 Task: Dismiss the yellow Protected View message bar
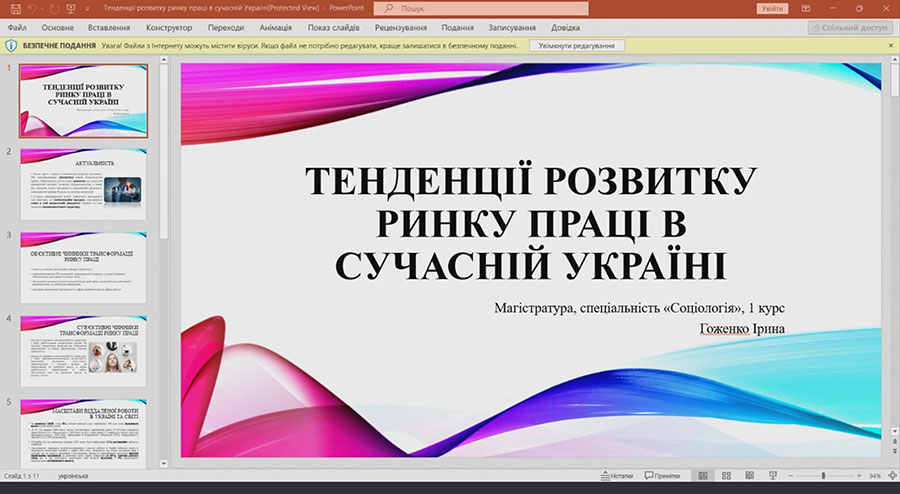pos(891,46)
